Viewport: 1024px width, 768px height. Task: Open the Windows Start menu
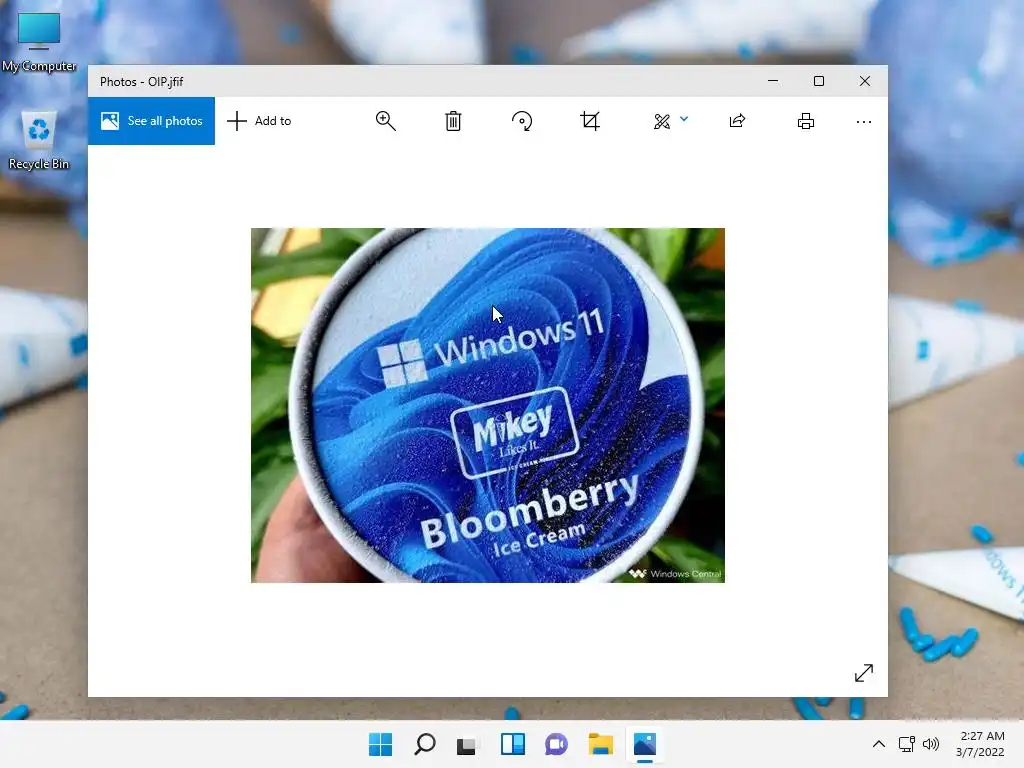pos(381,744)
